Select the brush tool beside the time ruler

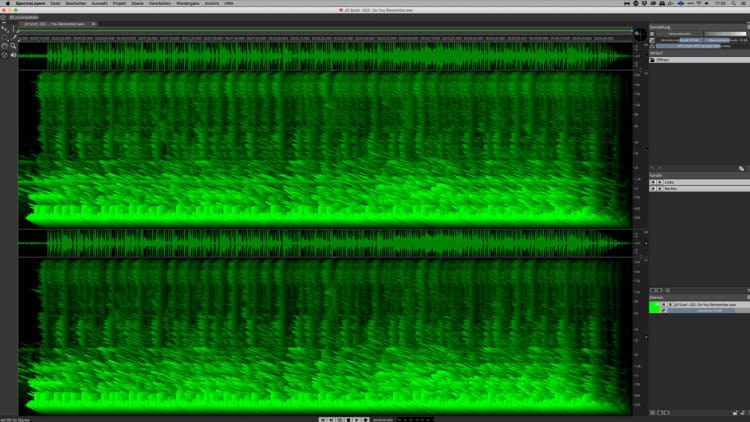15,37
